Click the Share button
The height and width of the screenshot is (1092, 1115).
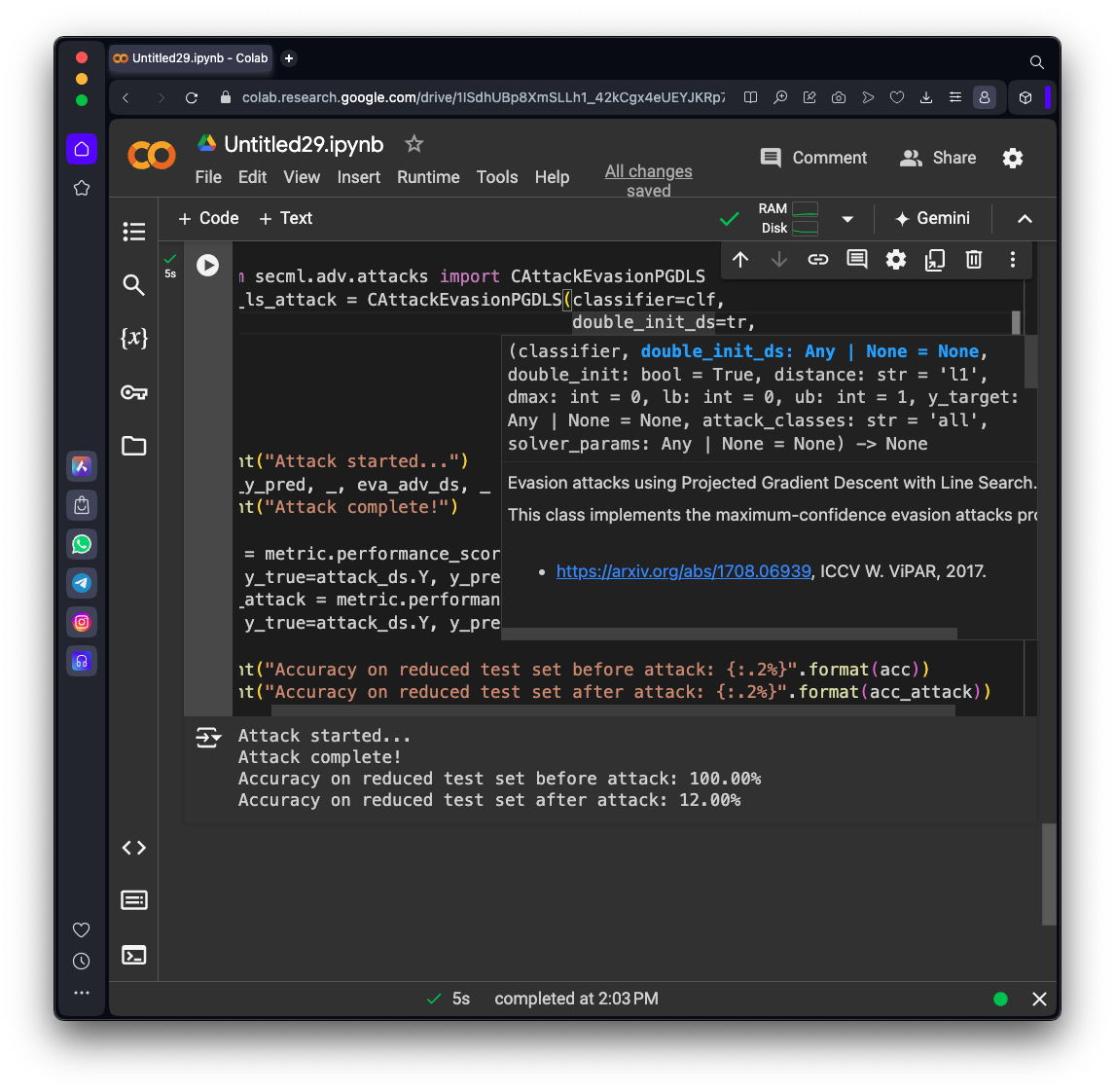pos(939,158)
